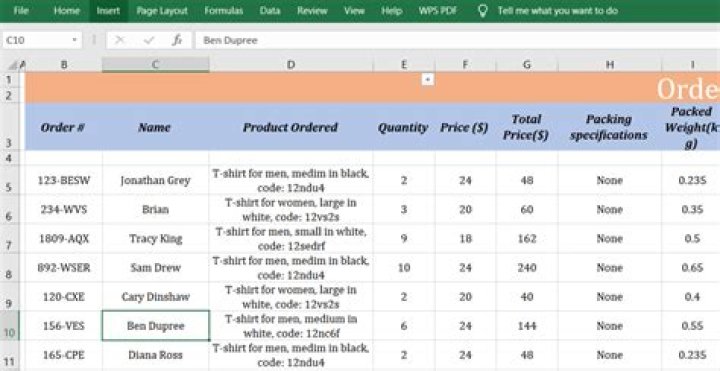Select row 10 header
This screenshot has width=720, height=371.
9,326
